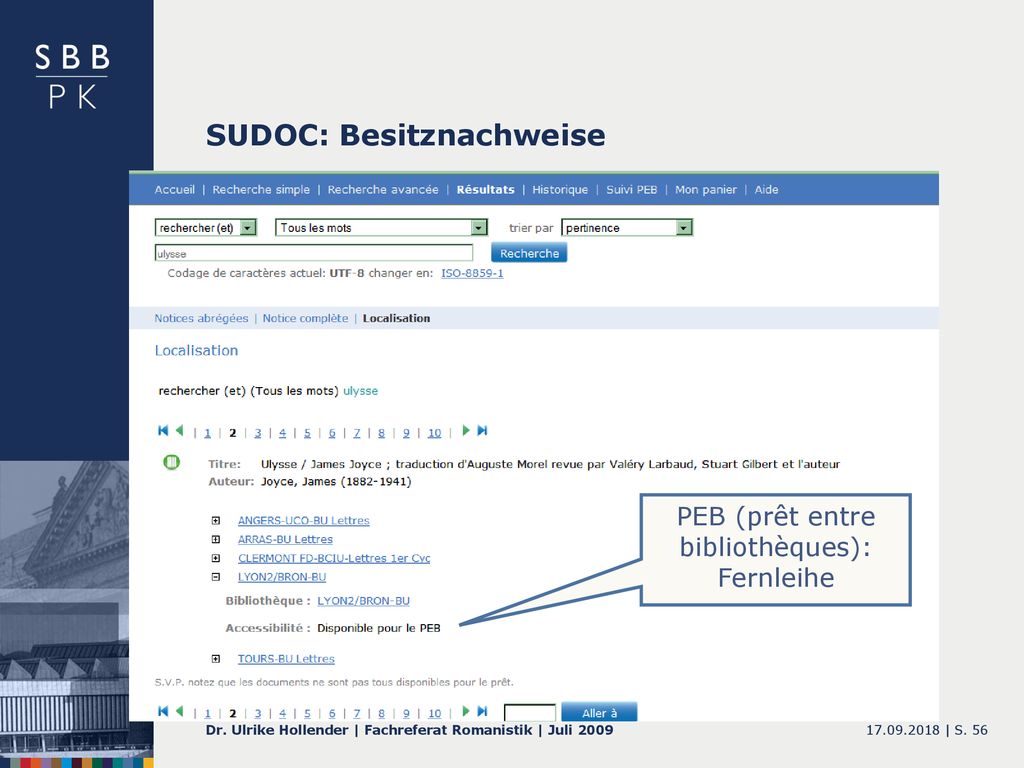Open Mon panier
The image size is (1024, 768).
pos(706,189)
